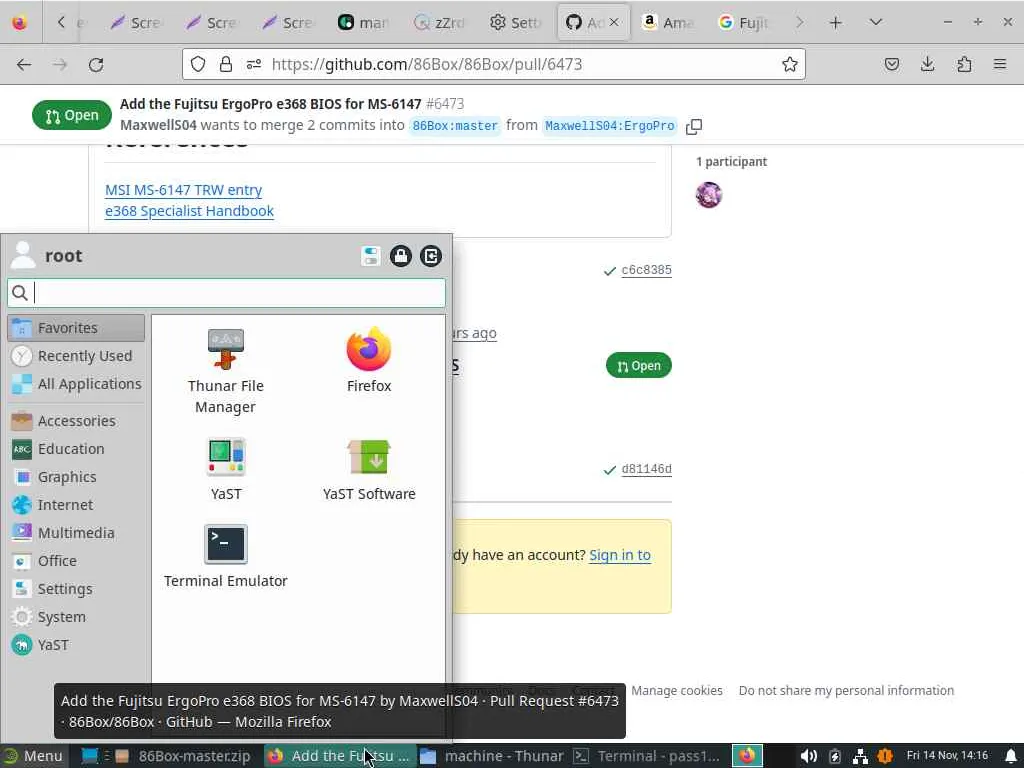The image size is (1024, 768).
Task: Open the MaxwellS04:ErgoPro branch link
Action: pos(610,126)
